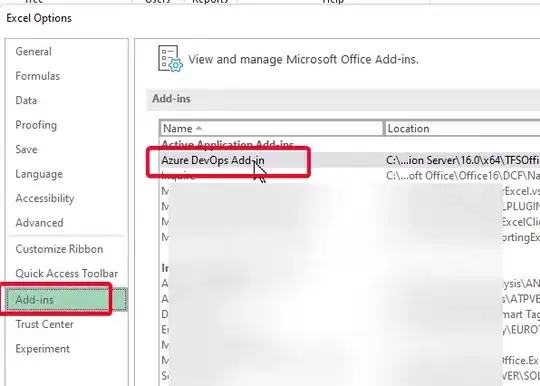Open Trust Center settings
The height and width of the screenshot is (386, 540).
[44, 324]
